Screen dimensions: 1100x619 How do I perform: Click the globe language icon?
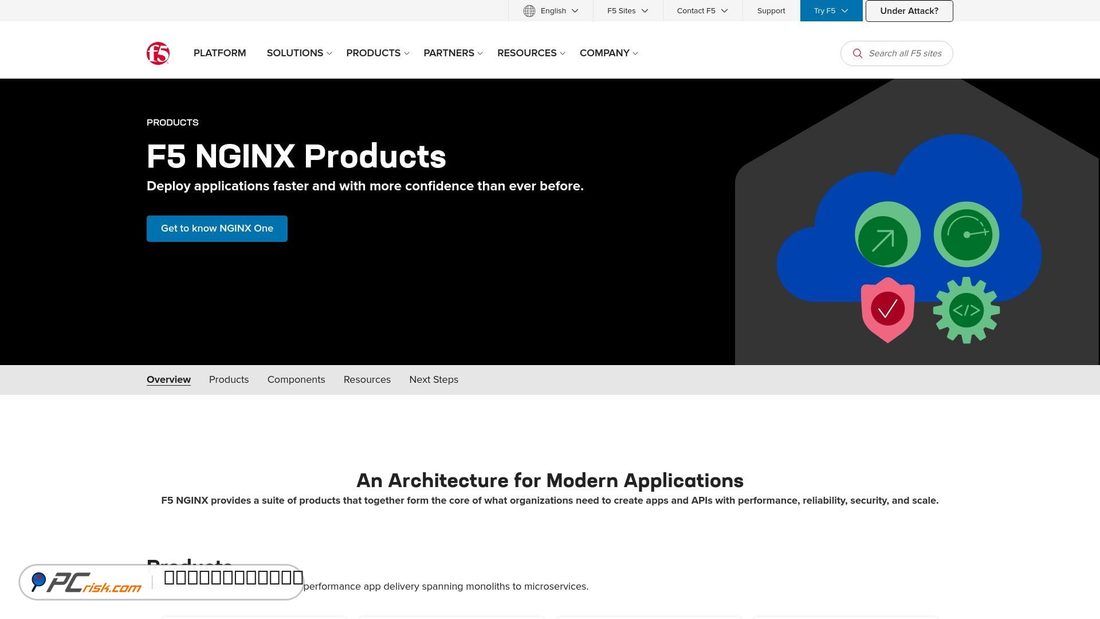click(x=529, y=11)
